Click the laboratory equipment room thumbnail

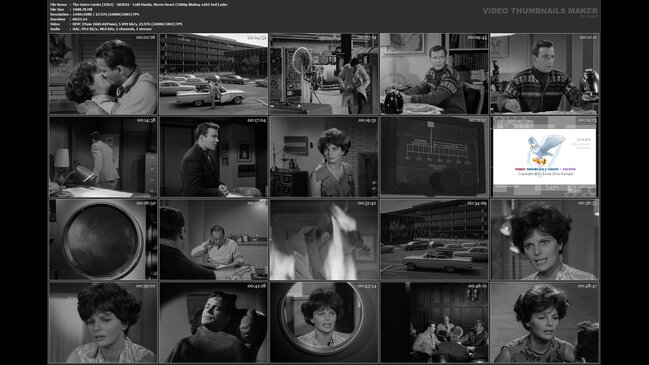point(324,74)
